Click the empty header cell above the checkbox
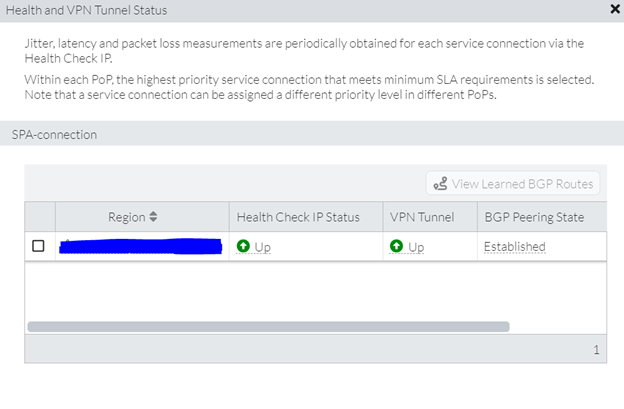This screenshot has width=624, height=409. click(x=40, y=217)
